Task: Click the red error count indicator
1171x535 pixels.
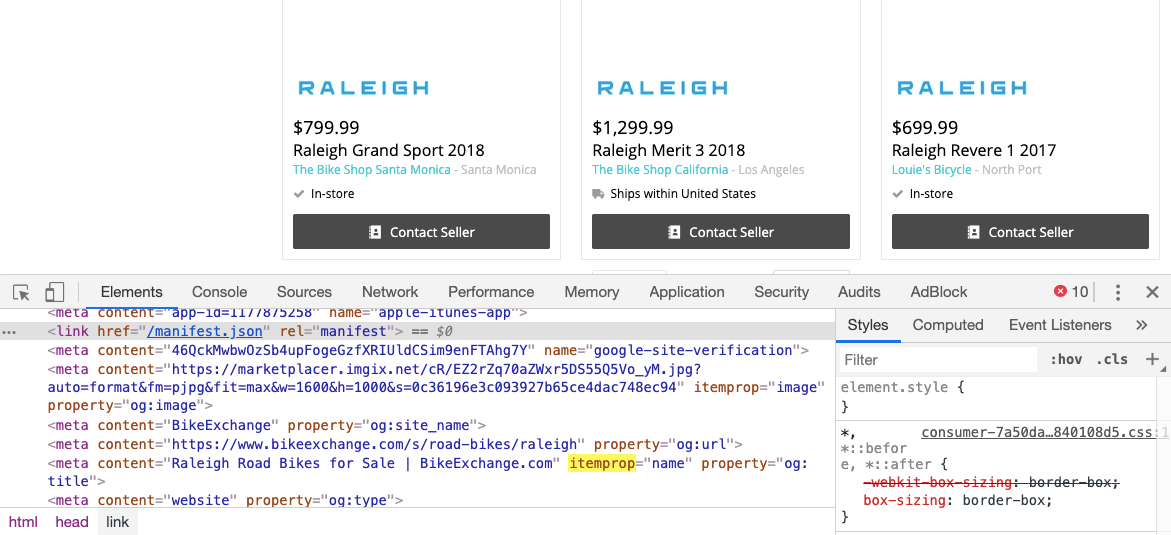Action: click(x=1071, y=292)
